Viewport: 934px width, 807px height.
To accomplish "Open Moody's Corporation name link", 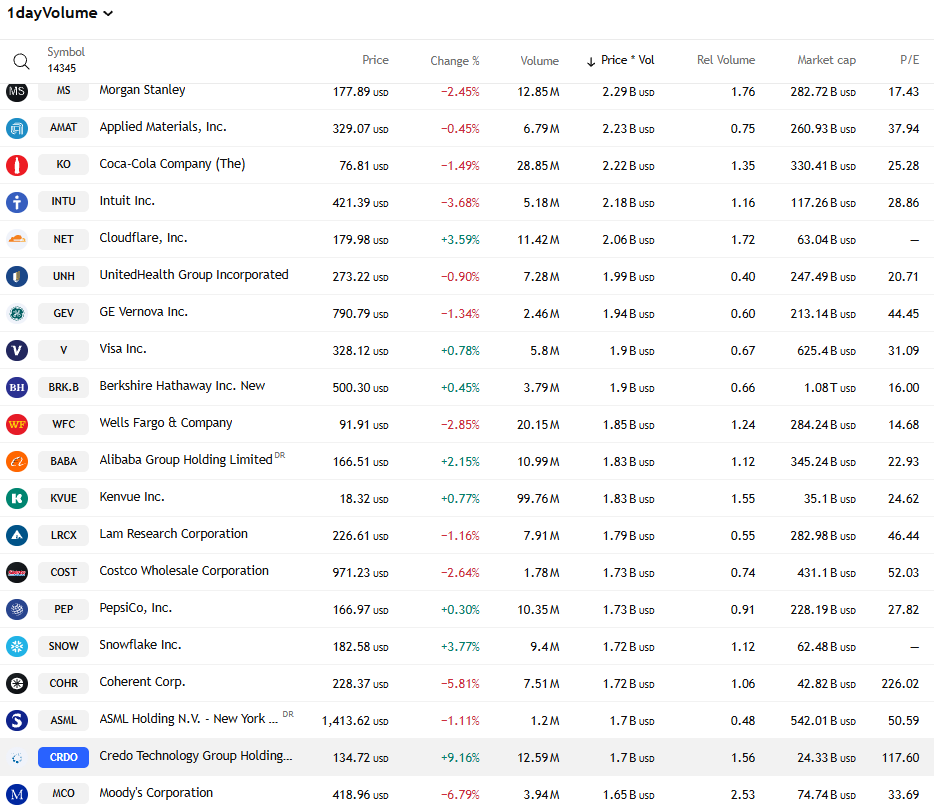I will [x=155, y=793].
